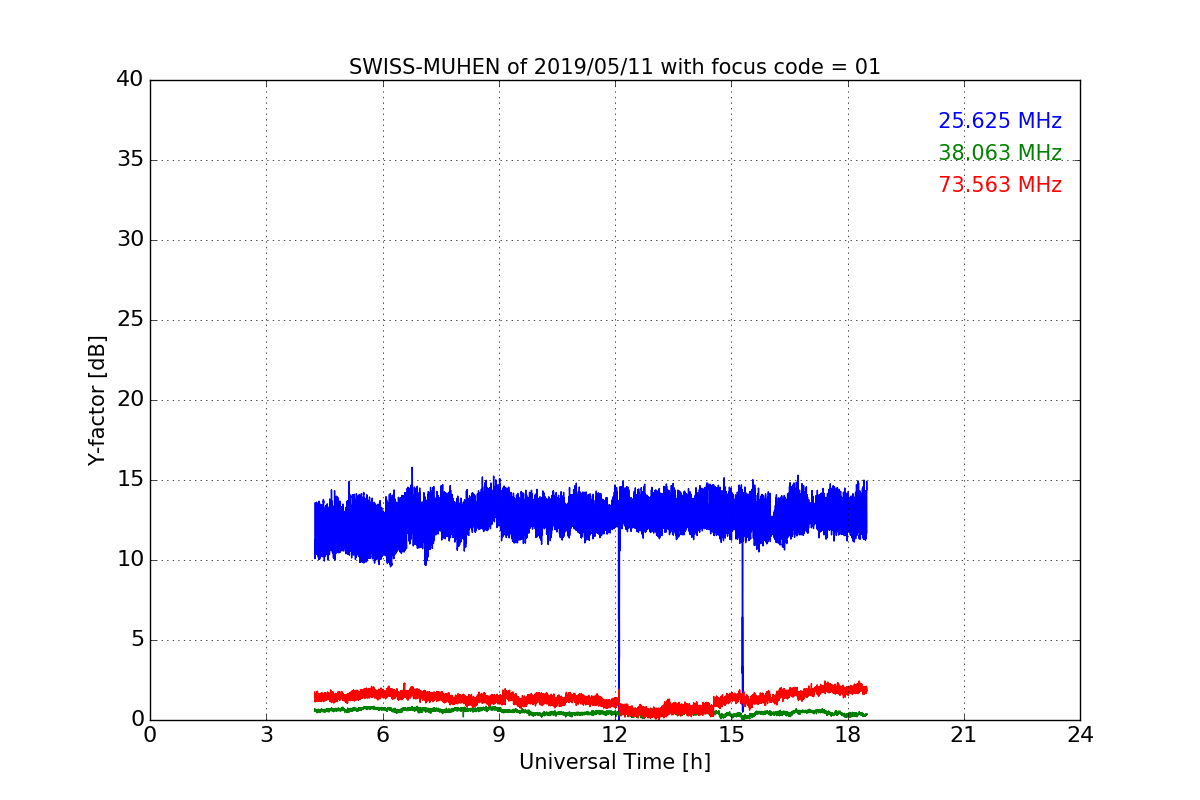Click the plot title SWISS-MUHEN of 2019/05/11
1200x800 pixels.
[614, 67]
